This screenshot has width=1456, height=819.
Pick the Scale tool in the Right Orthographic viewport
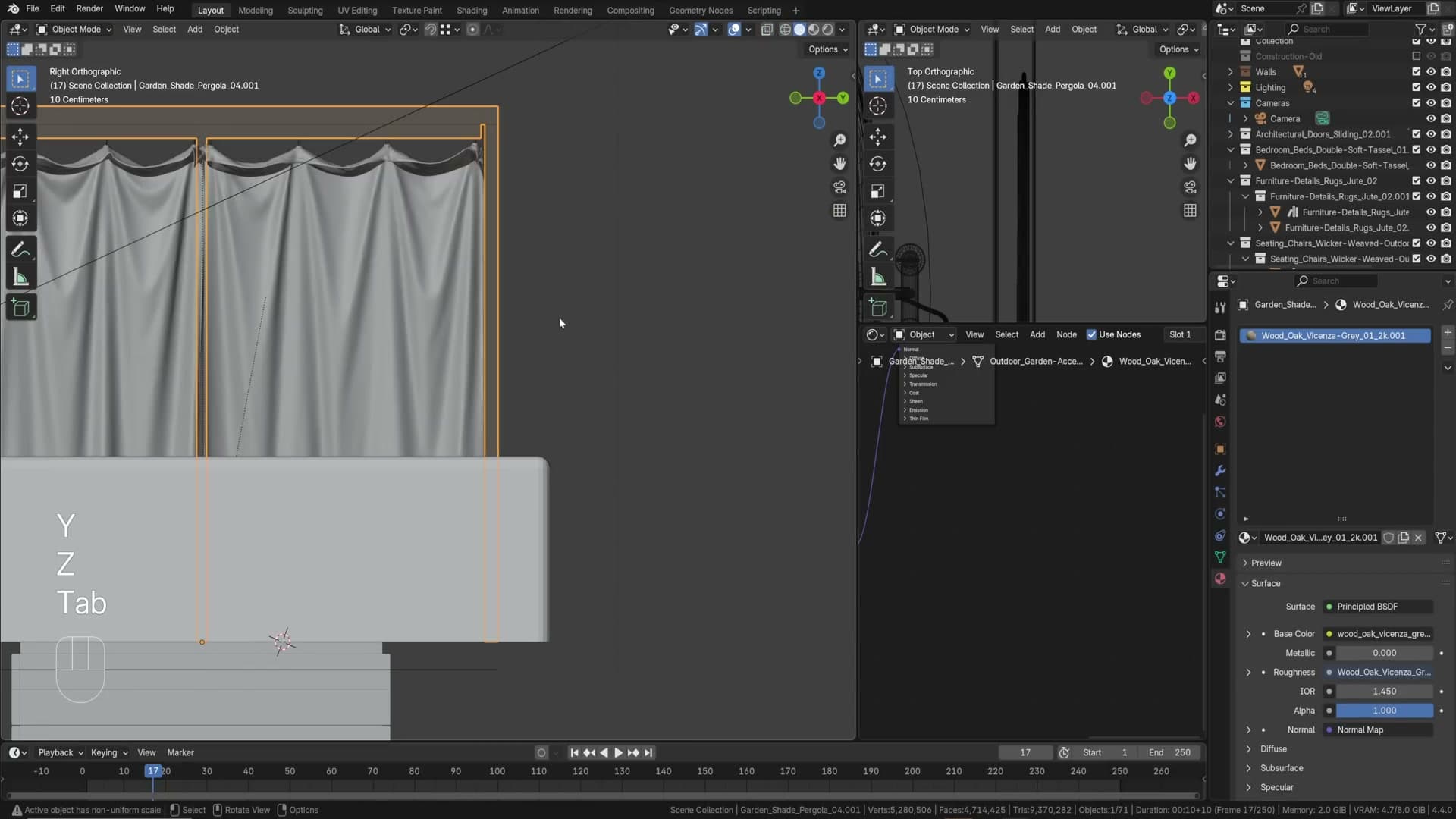[20, 191]
